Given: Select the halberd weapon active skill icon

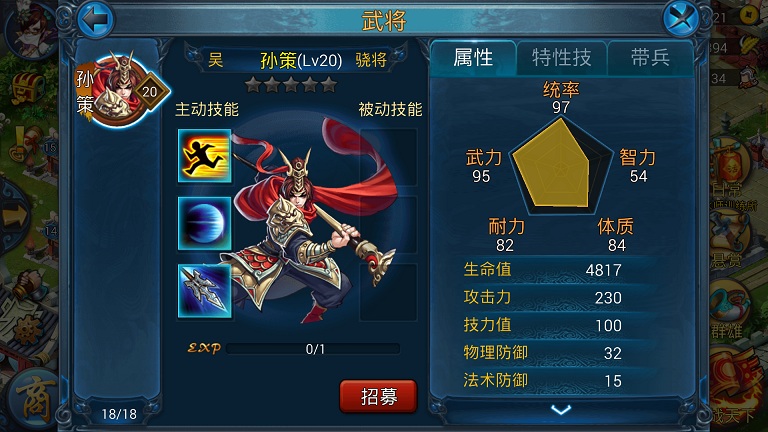Looking at the screenshot, I should pyautogui.click(x=204, y=291).
